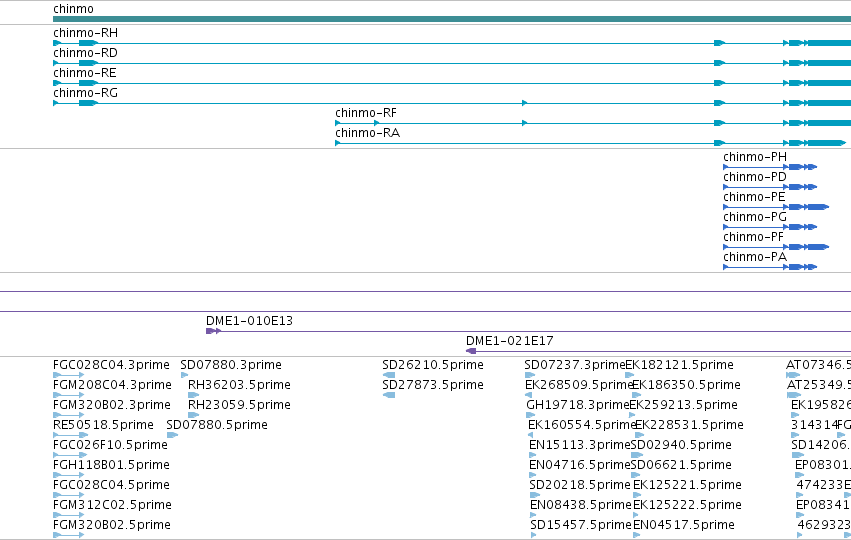Click the SD26210.5prime reverse arrow glyph
The image size is (851, 540).
pyautogui.click(x=389, y=375)
